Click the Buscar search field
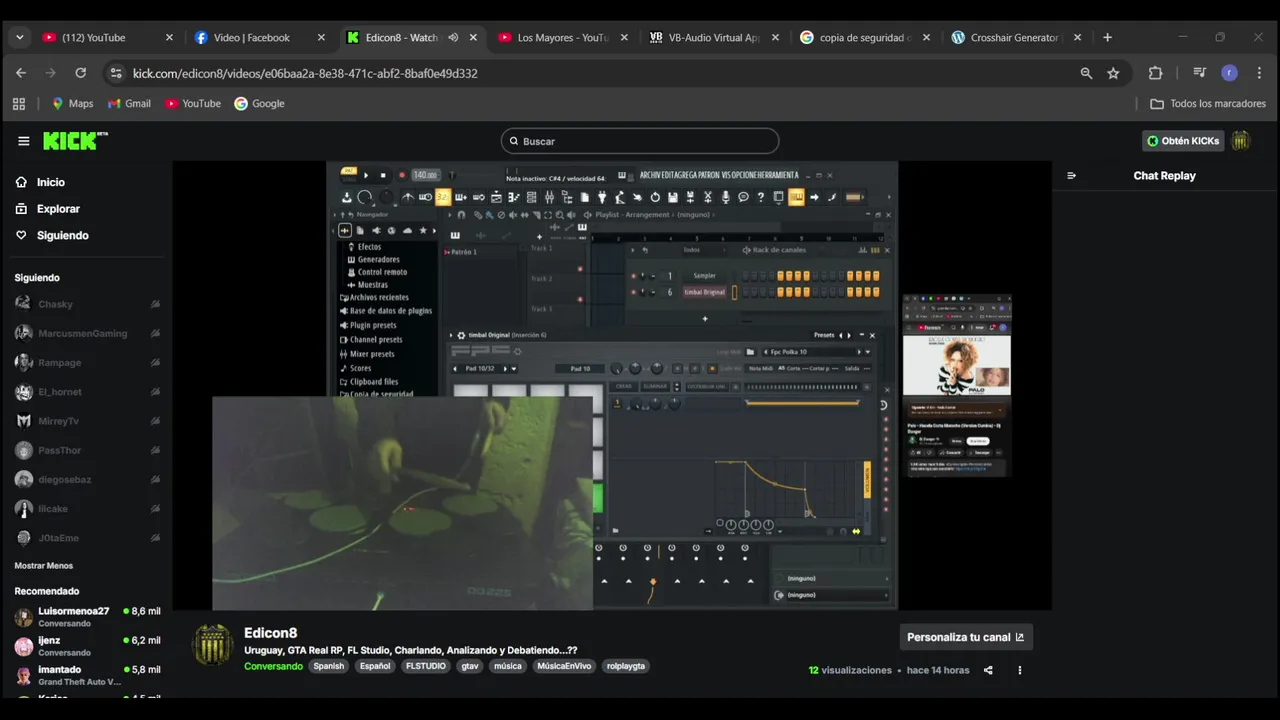 click(640, 141)
